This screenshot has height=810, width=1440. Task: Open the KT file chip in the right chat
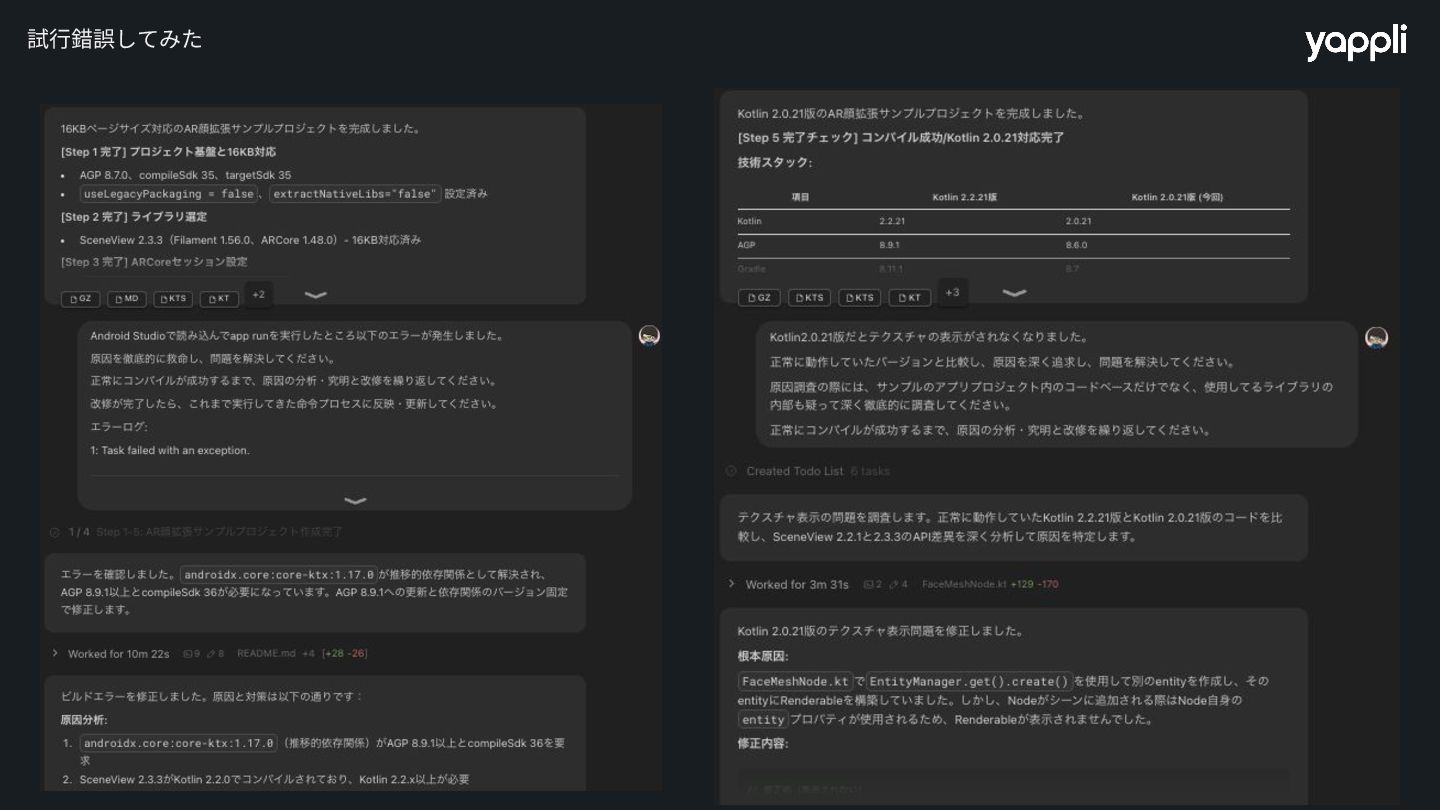(x=910, y=298)
